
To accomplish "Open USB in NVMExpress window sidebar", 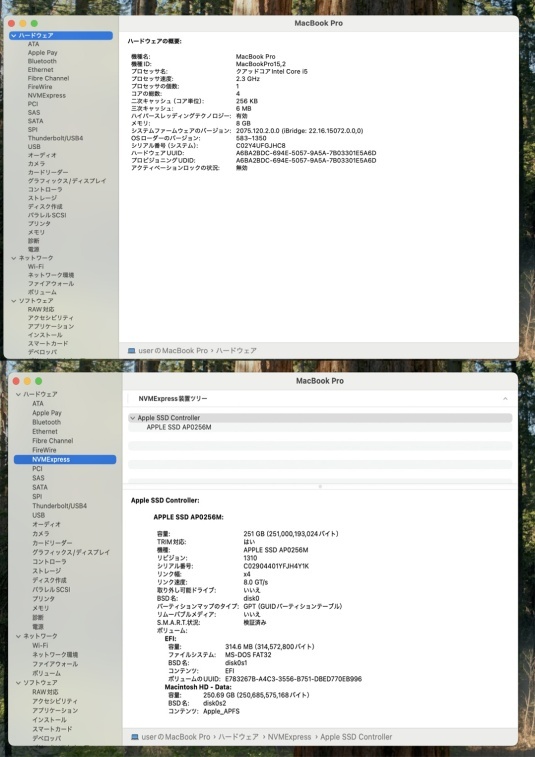I will pyautogui.click(x=39, y=515).
